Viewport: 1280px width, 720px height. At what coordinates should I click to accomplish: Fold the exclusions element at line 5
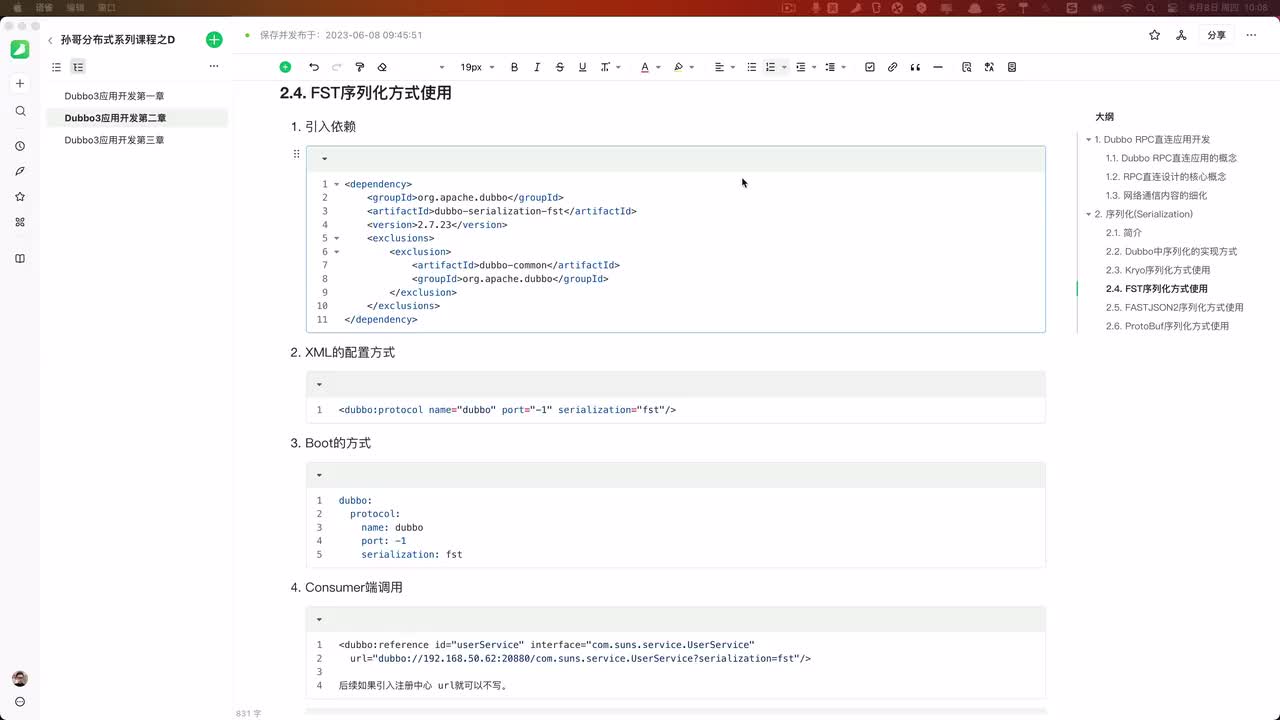pos(337,238)
